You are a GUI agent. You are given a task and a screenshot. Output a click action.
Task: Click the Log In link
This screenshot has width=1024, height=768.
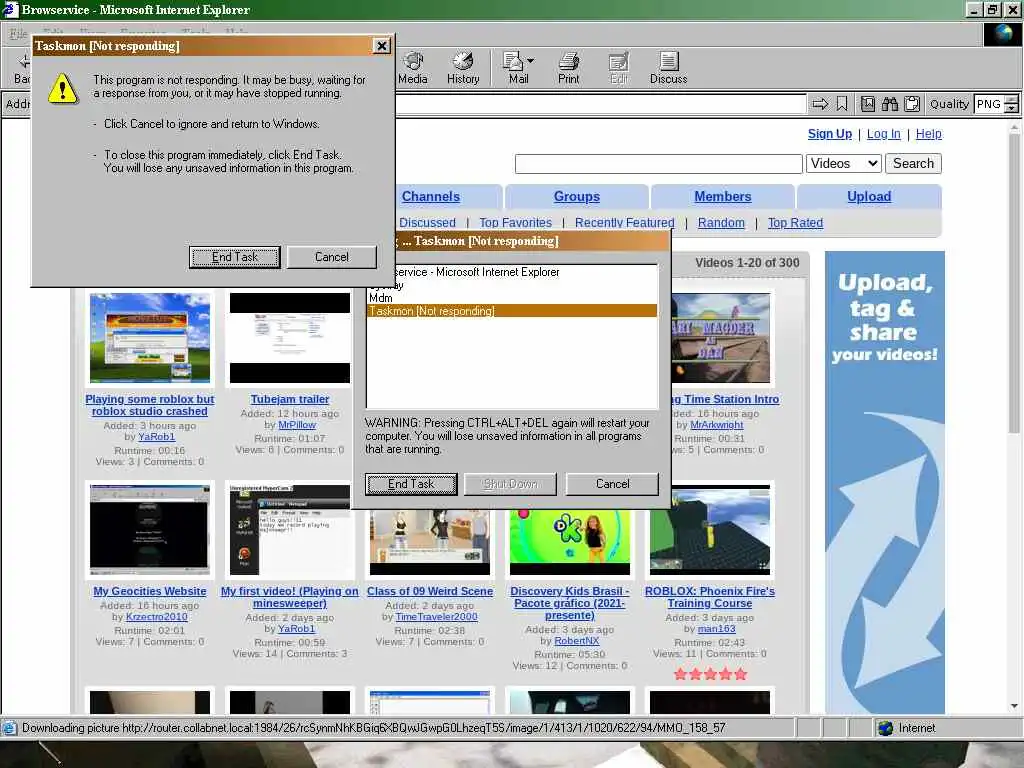[x=884, y=134]
